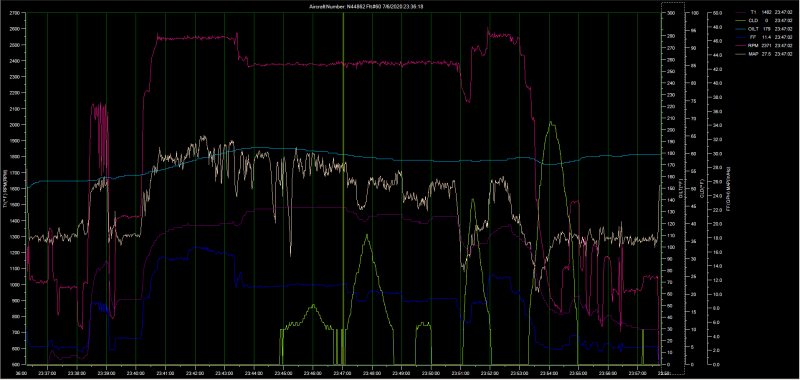Click the 23:42:00 time axis label
This screenshot has width=800, height=380.
195,373
